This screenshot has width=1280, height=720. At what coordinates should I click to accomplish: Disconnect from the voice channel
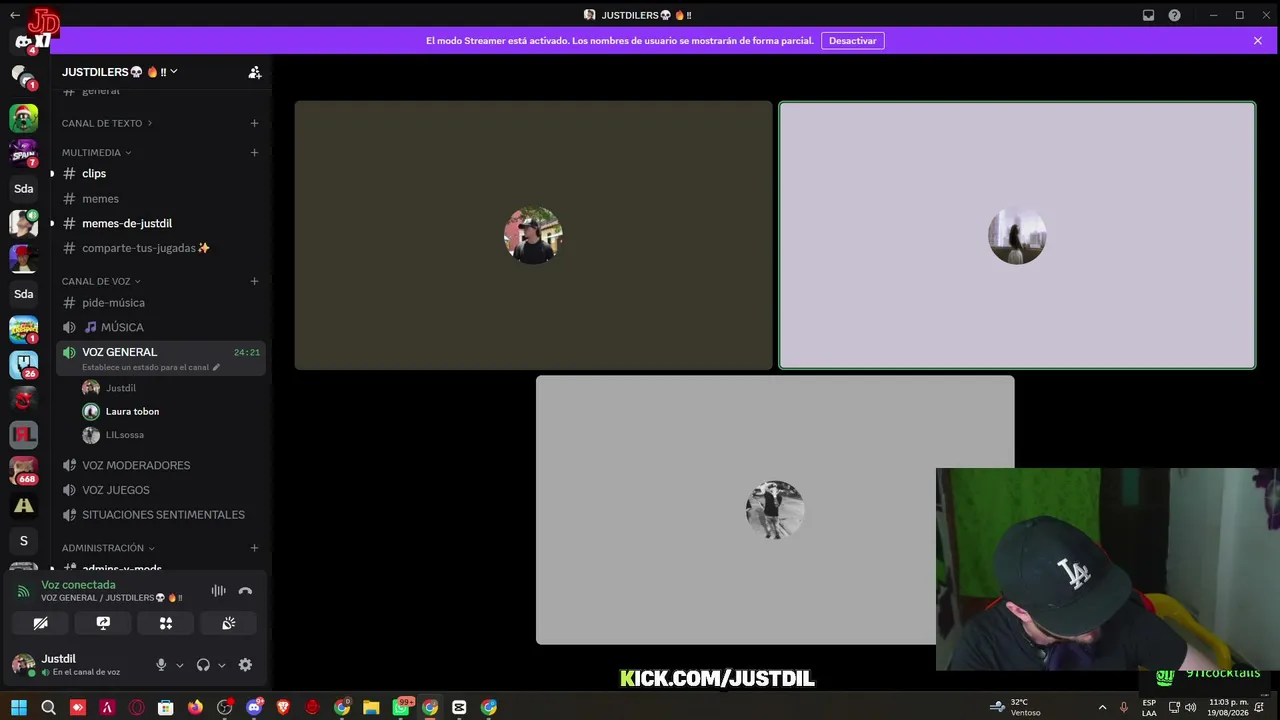click(245, 591)
